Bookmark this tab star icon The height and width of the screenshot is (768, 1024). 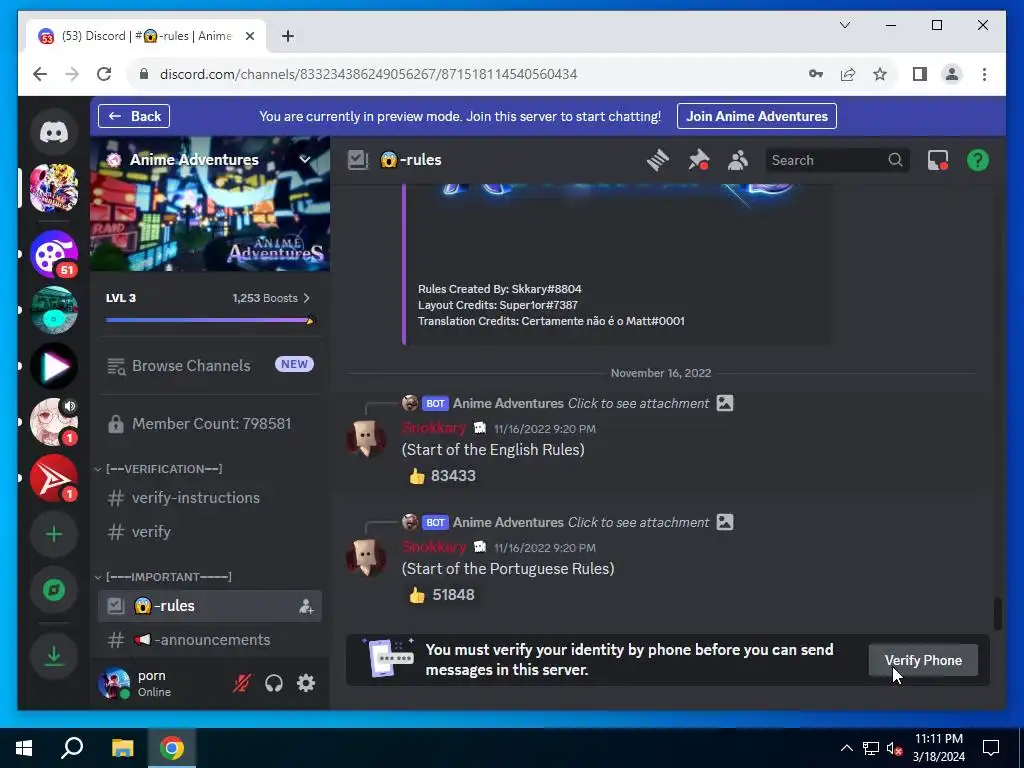(880, 74)
